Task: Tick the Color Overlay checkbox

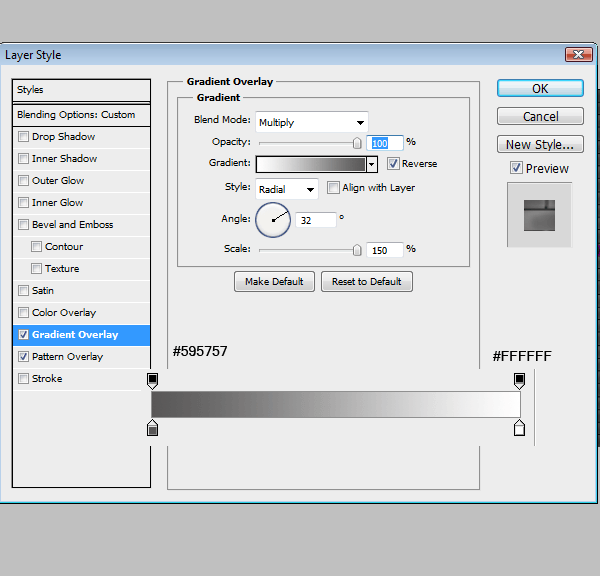Action: pyautogui.click(x=23, y=313)
